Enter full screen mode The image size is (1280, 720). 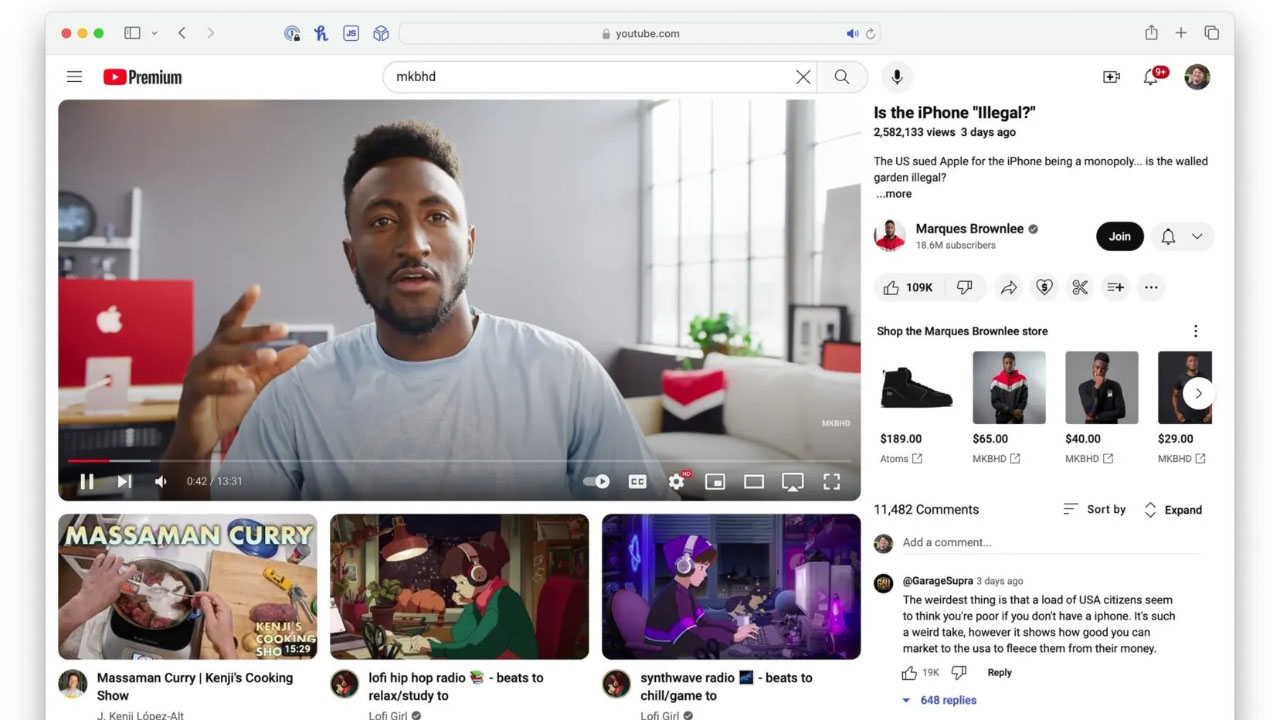tap(831, 481)
